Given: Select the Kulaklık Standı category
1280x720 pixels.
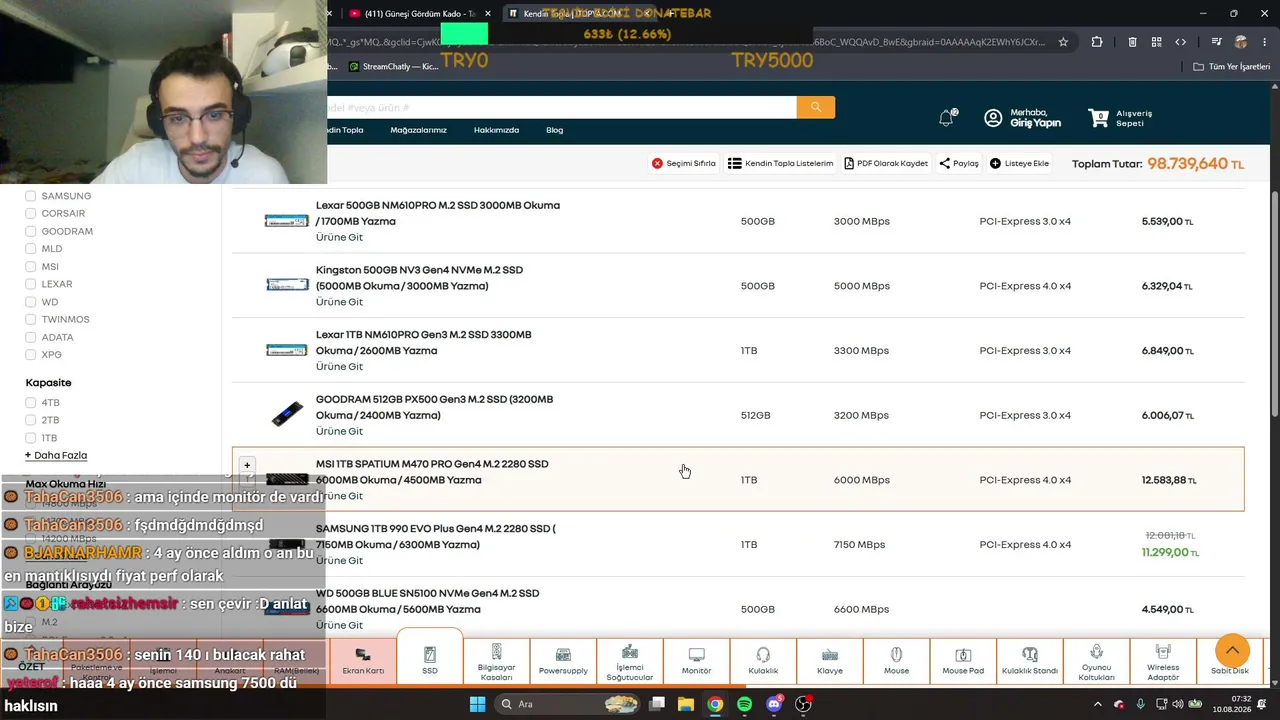Looking at the screenshot, I should (1030, 661).
